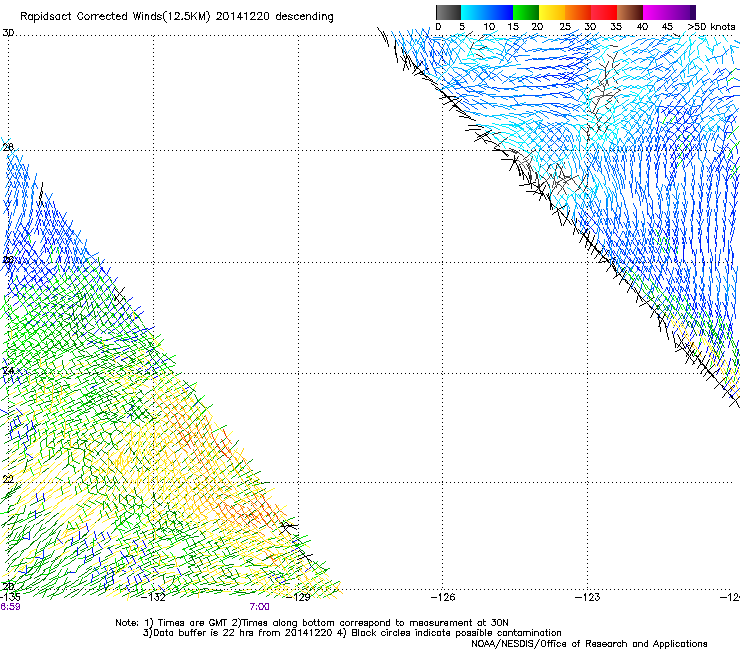Image resolution: width=740 pixels, height=650 pixels.
Task: Click the longitude label "-132"
Action: (x=153, y=597)
